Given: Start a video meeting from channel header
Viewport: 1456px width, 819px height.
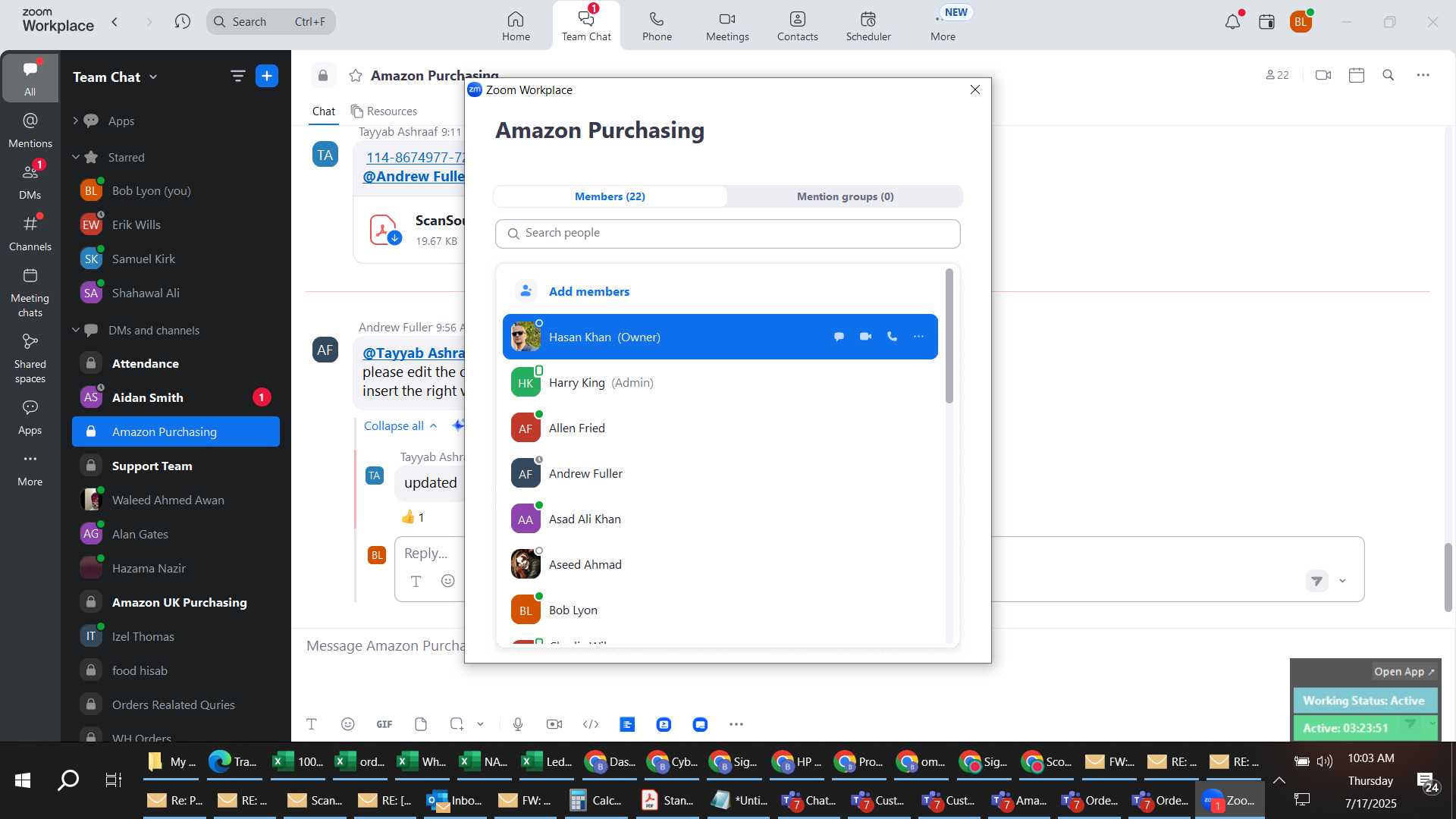Looking at the screenshot, I should (x=1323, y=75).
